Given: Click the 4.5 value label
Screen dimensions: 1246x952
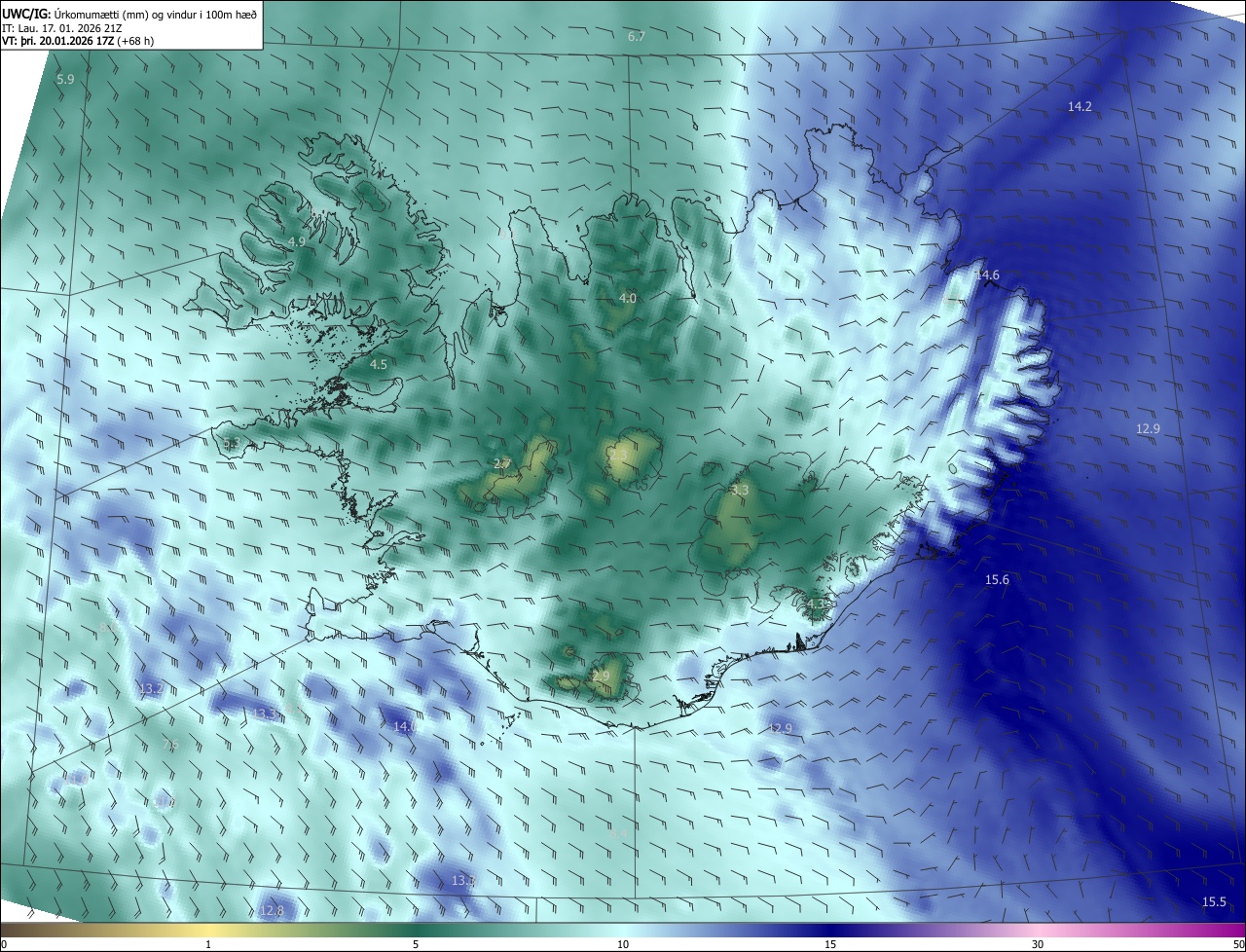Looking at the screenshot, I should point(379,365).
